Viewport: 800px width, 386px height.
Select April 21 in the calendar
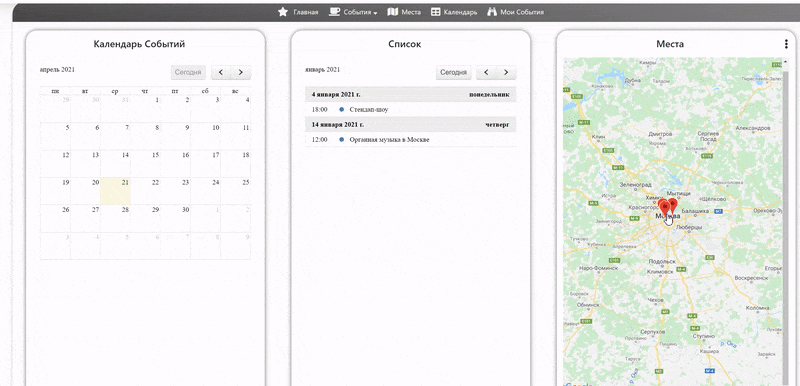tap(115, 191)
